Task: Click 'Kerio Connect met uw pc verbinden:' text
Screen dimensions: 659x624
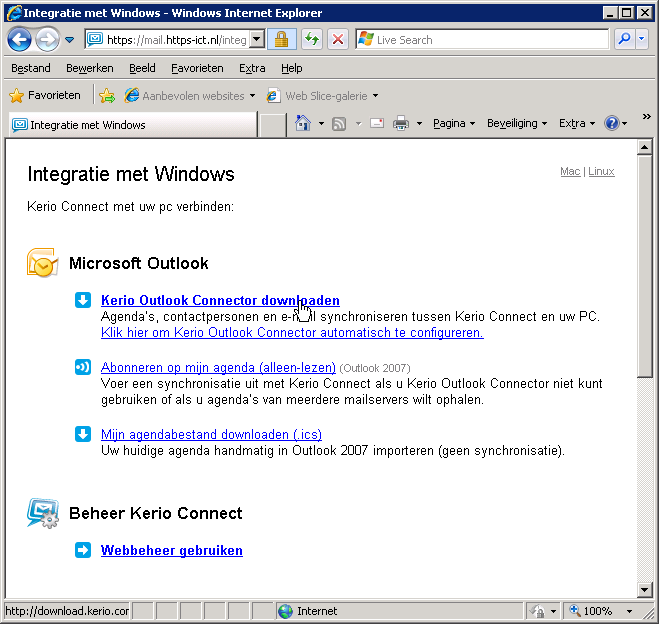Action: click(130, 207)
